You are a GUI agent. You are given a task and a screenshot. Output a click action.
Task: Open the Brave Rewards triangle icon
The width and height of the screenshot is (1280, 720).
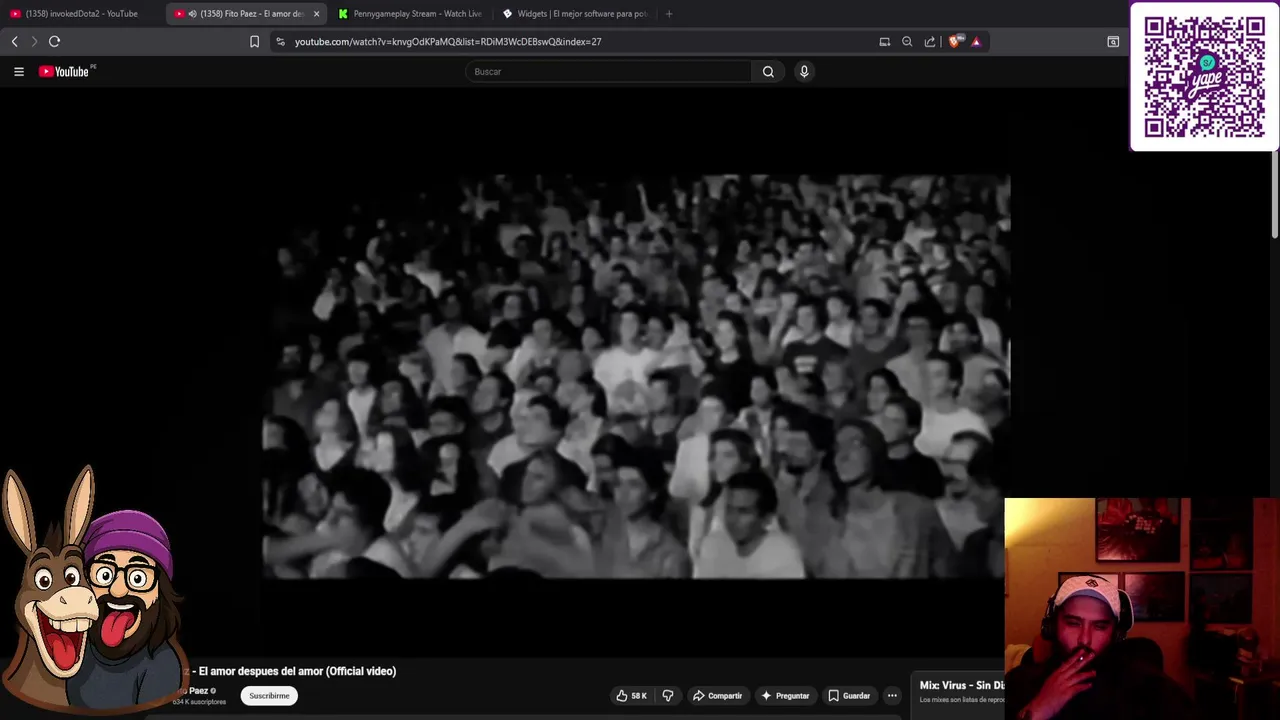[976, 41]
